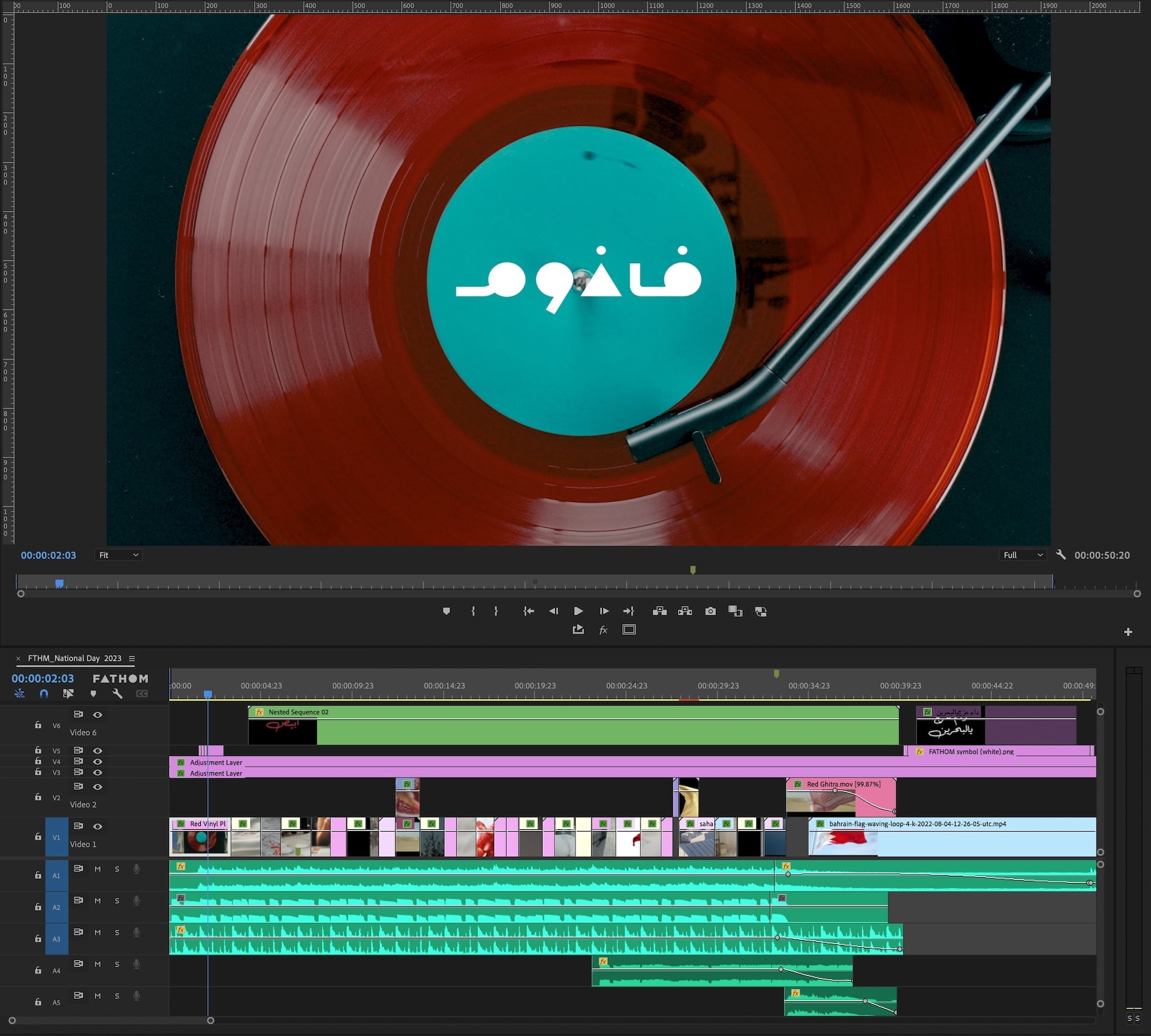Hide the Video 1 track
1151x1036 pixels.
pyautogui.click(x=98, y=826)
